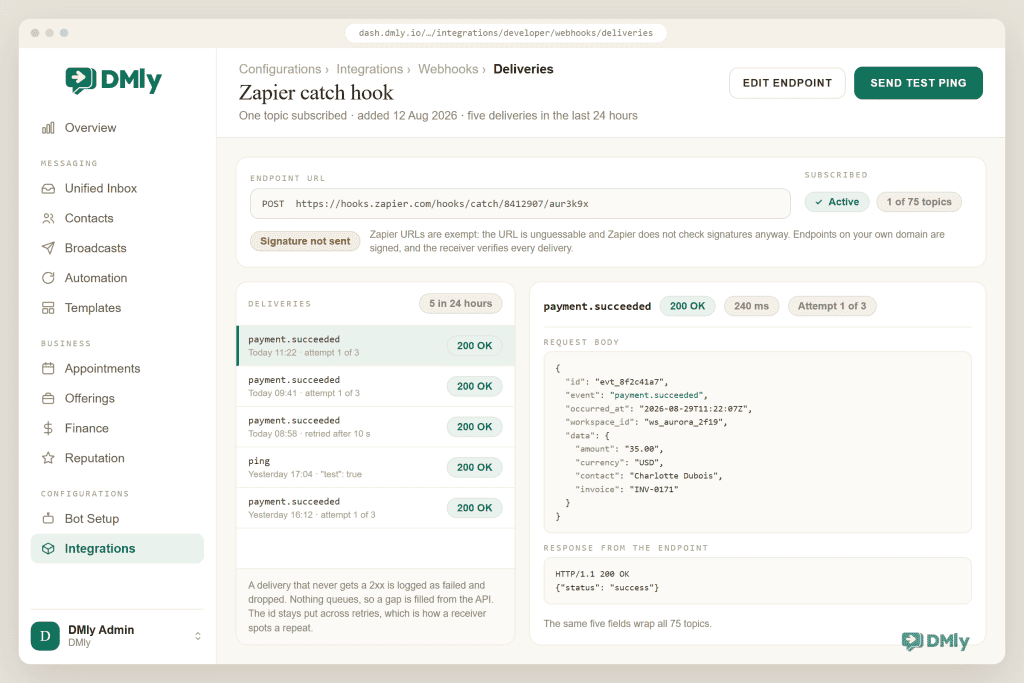Click the Broadcasts paper plane icon

[x=48, y=248]
